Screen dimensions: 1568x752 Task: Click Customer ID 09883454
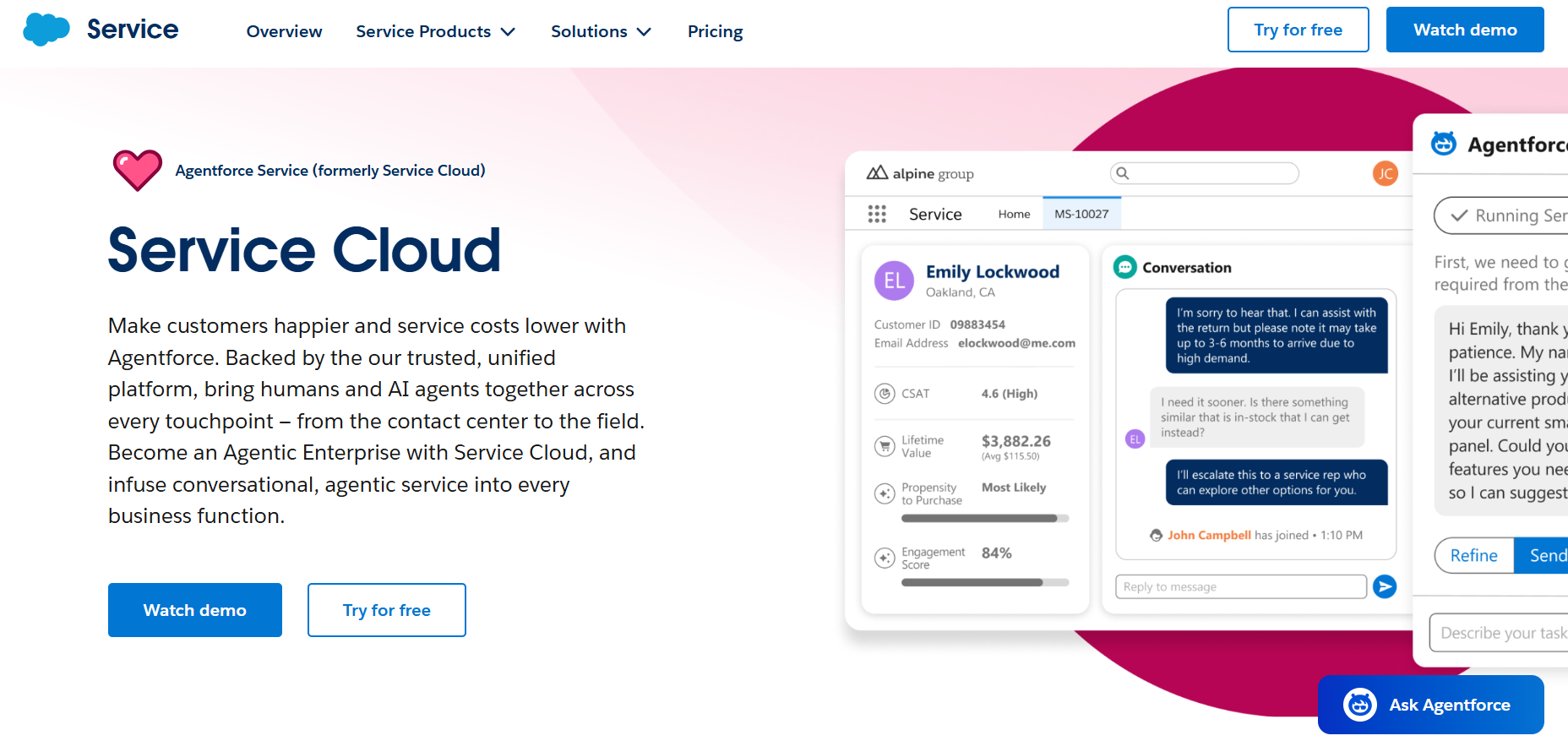point(977,324)
